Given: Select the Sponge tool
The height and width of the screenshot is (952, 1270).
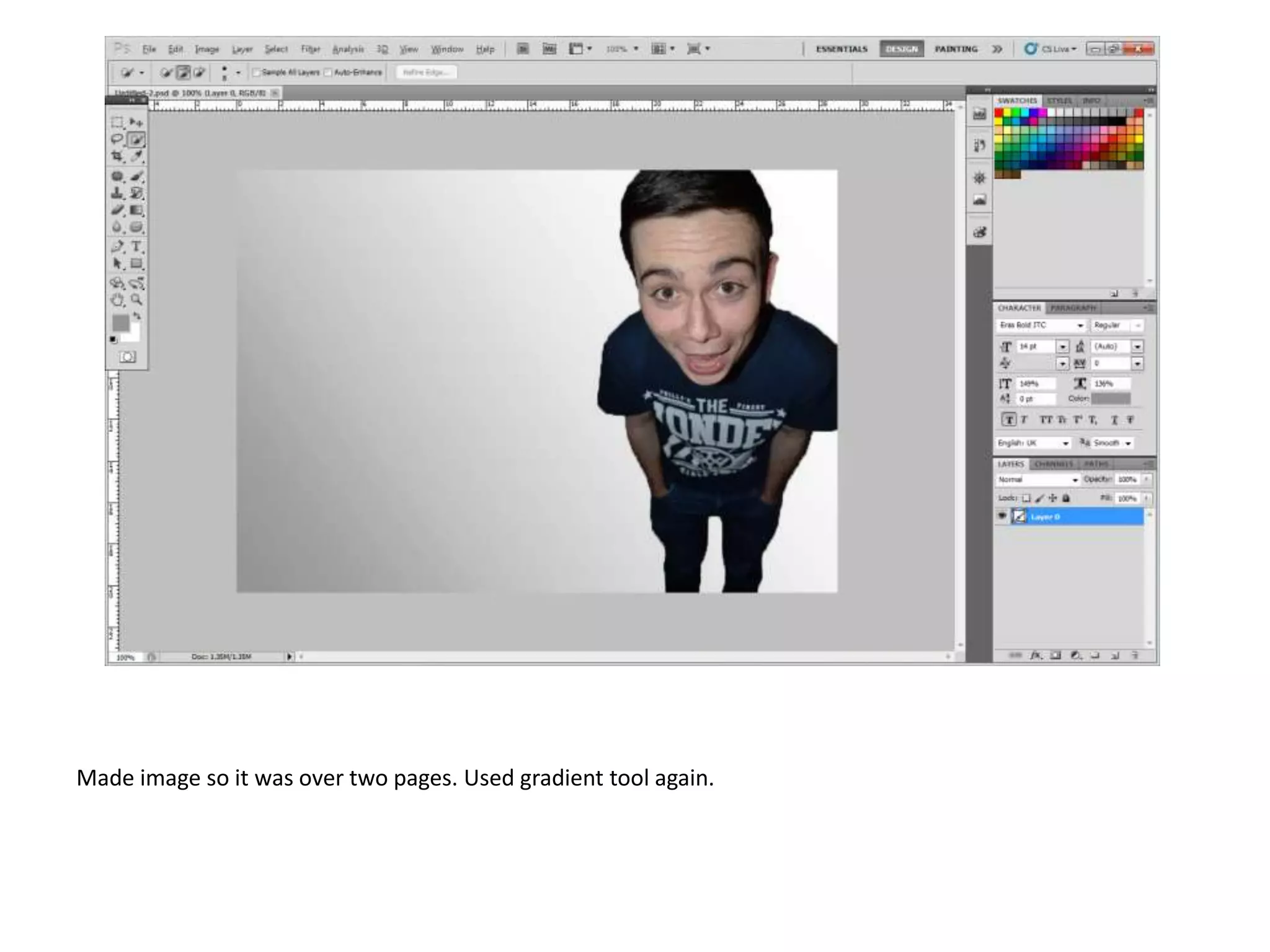Looking at the screenshot, I should [136, 227].
